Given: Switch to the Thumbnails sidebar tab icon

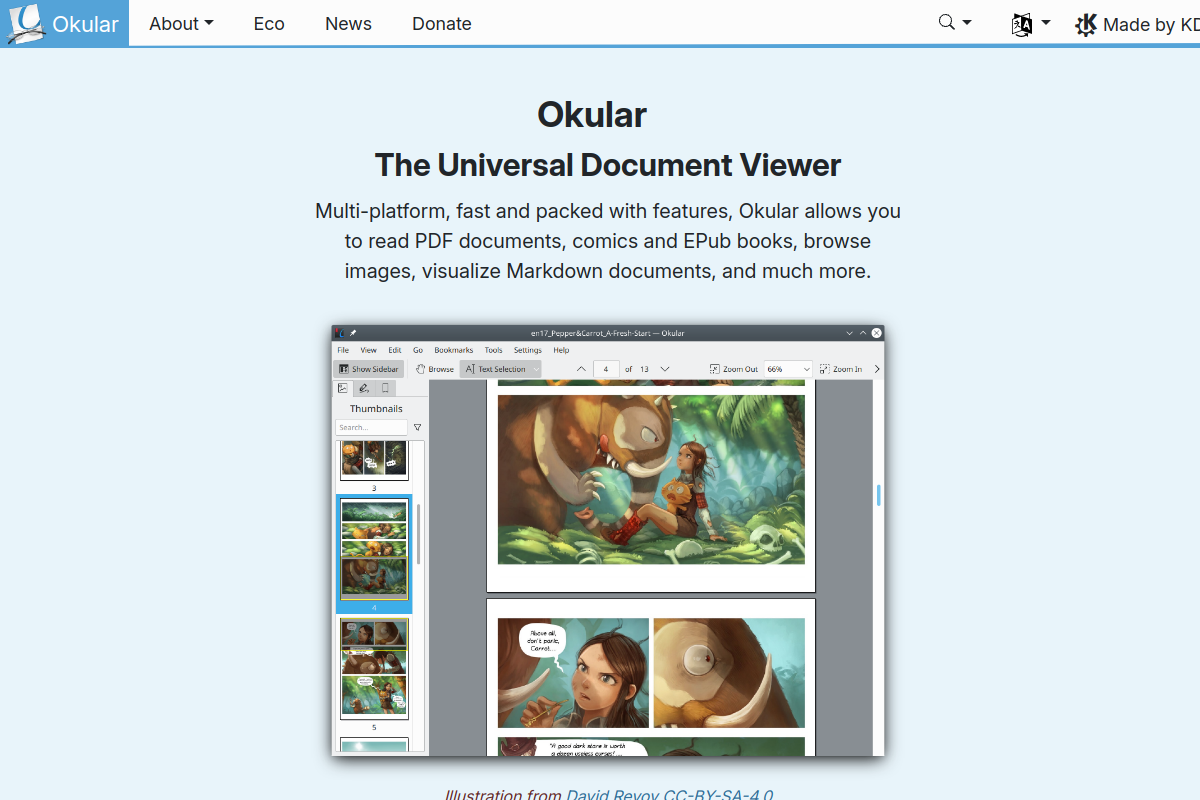Looking at the screenshot, I should pos(343,388).
